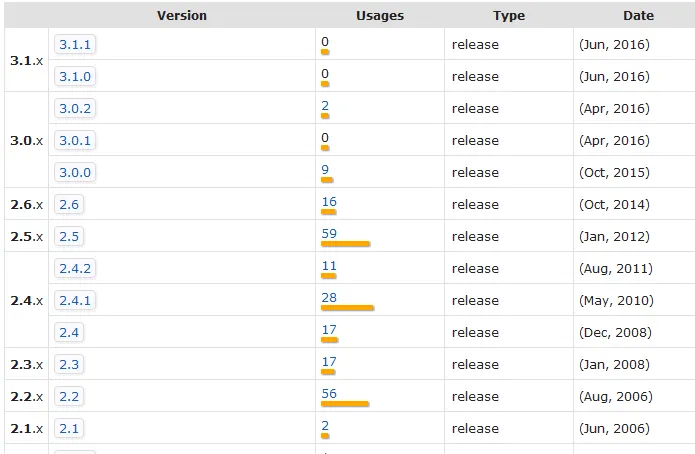Open version 2.4.2 link
695x454 pixels.
[x=75, y=269]
